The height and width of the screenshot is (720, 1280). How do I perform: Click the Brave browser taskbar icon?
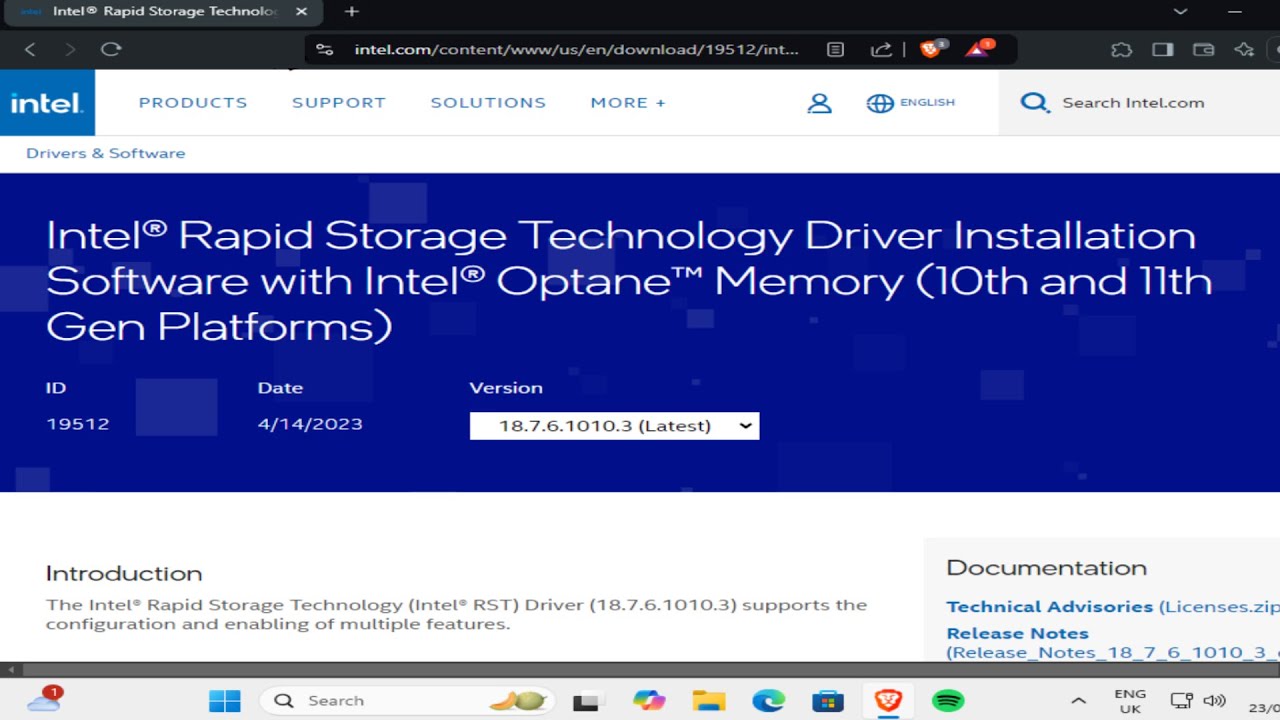point(888,700)
